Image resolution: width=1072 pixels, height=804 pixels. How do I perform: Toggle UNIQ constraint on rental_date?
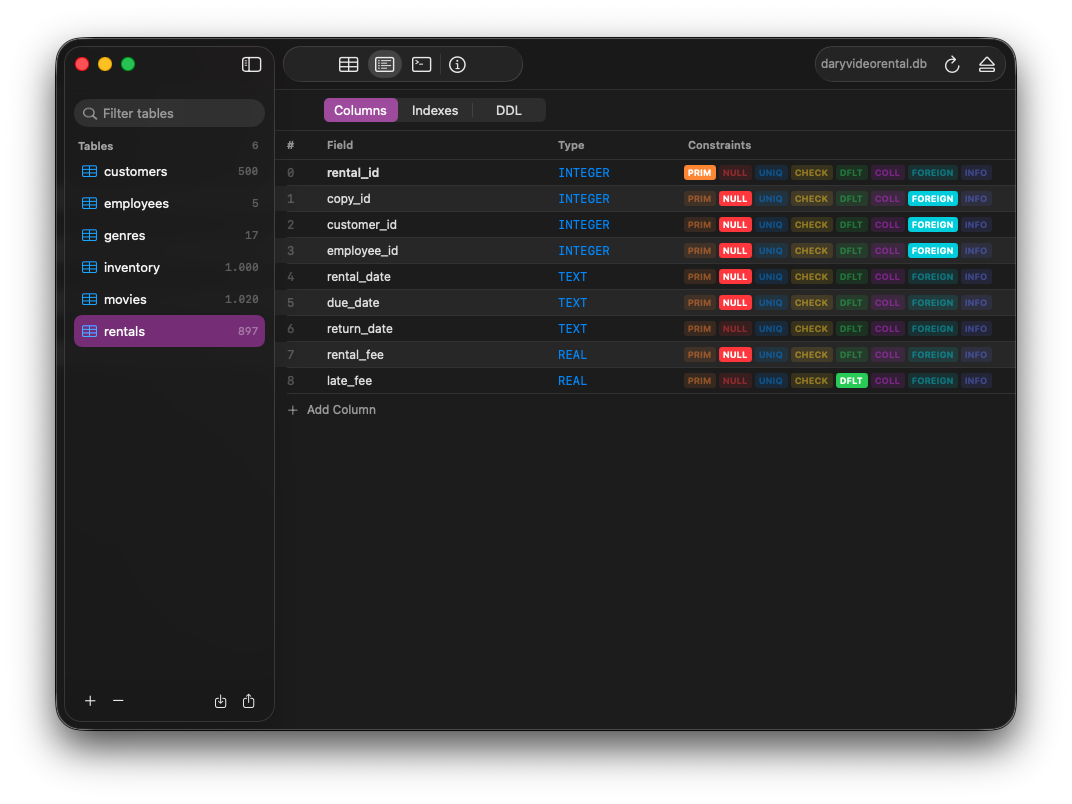tap(770, 277)
